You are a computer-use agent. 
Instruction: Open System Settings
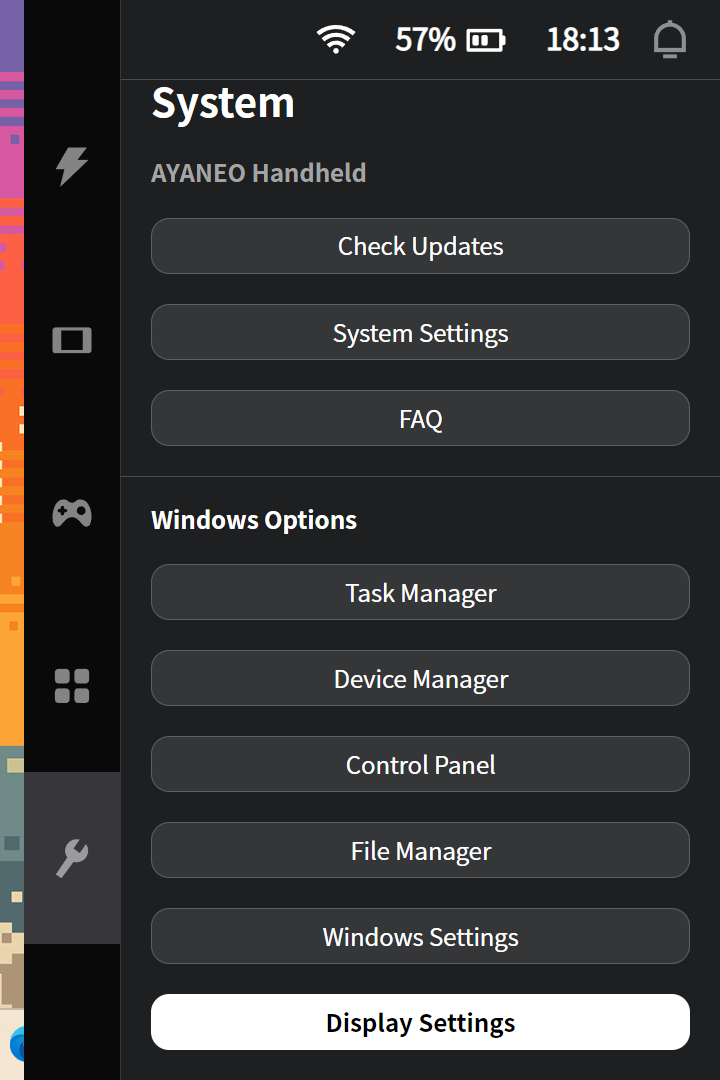(420, 333)
